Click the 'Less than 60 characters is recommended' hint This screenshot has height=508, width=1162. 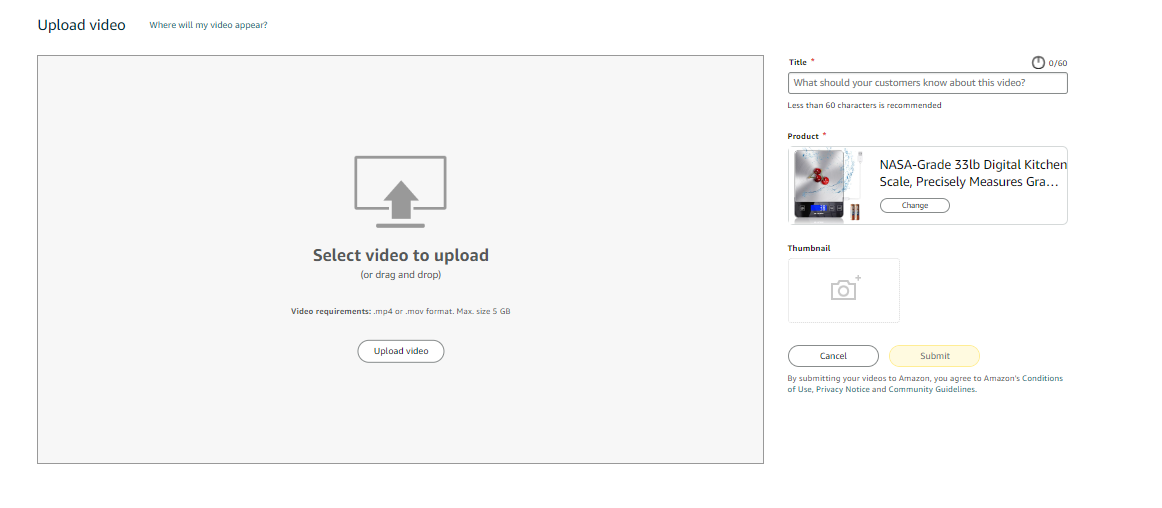point(864,105)
